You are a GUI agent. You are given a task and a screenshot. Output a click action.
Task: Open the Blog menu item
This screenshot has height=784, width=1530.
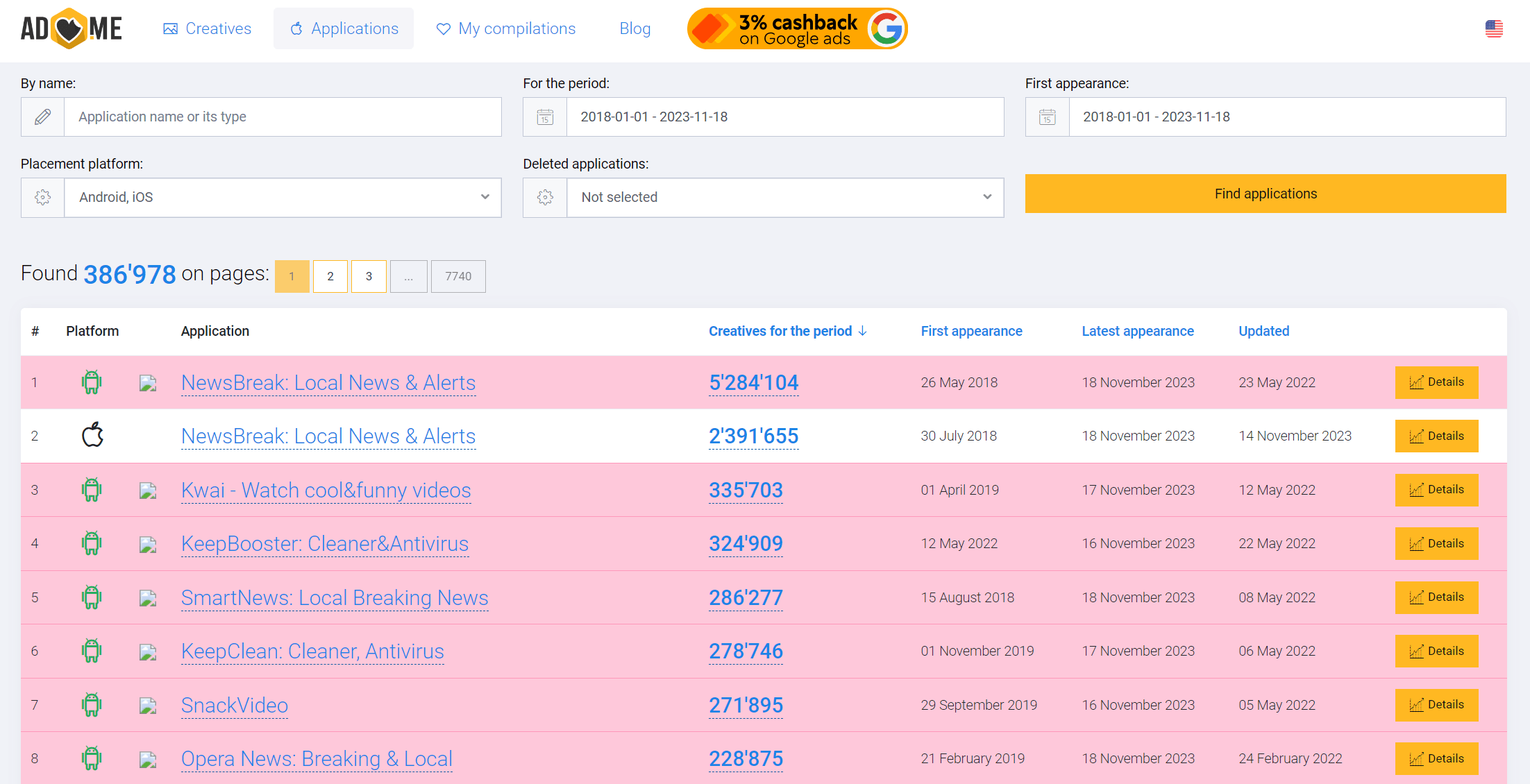pos(634,28)
